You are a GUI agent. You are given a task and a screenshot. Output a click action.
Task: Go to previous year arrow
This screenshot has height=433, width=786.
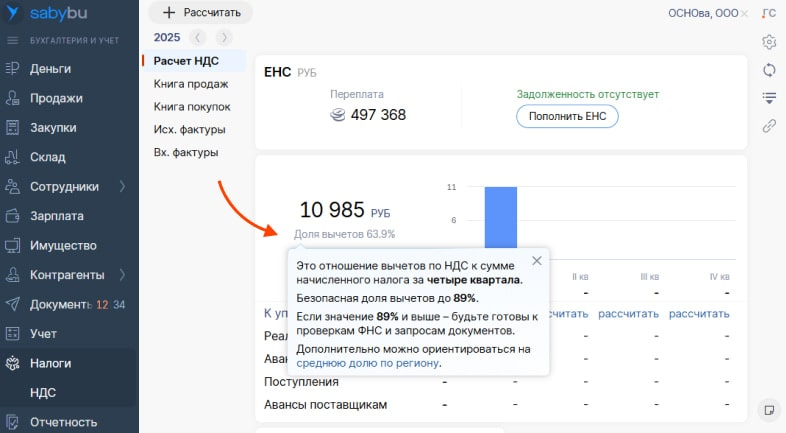198,38
